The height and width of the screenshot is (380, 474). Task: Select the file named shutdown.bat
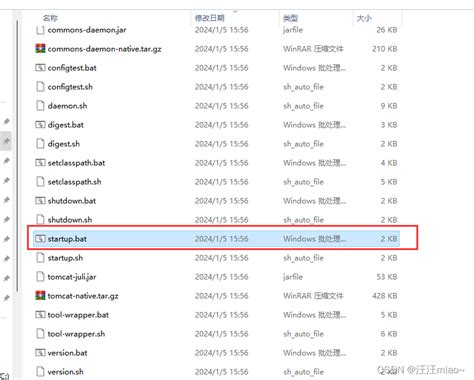coord(72,201)
